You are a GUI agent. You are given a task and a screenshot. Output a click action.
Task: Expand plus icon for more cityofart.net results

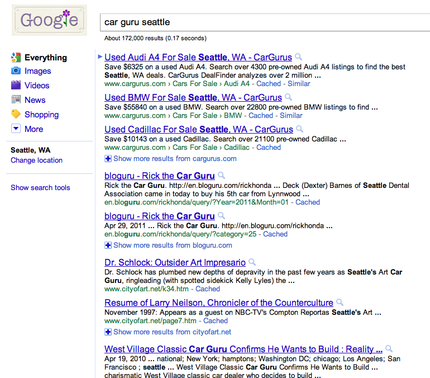click(x=108, y=332)
